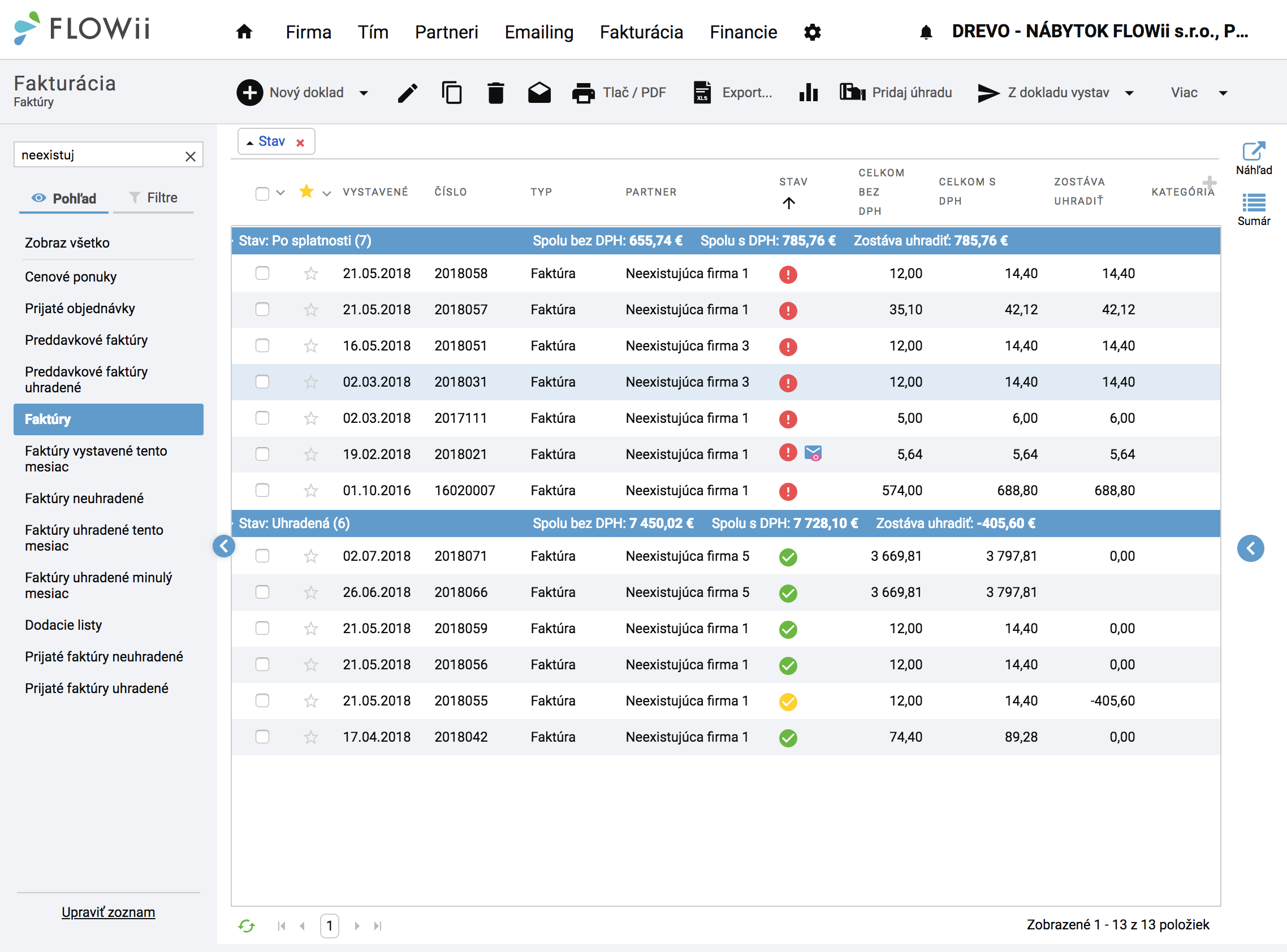Viewport: 1287px width, 952px height.
Task: Select checkbox for invoice 2018058
Action: tap(262, 273)
